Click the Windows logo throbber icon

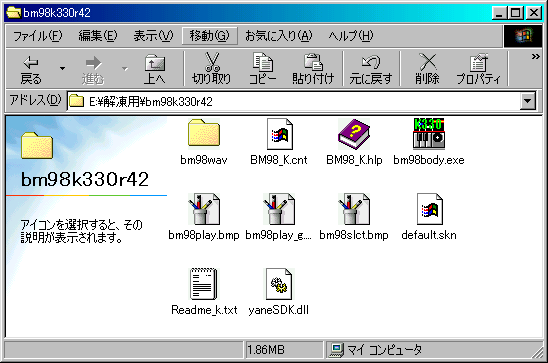[x=523, y=36]
